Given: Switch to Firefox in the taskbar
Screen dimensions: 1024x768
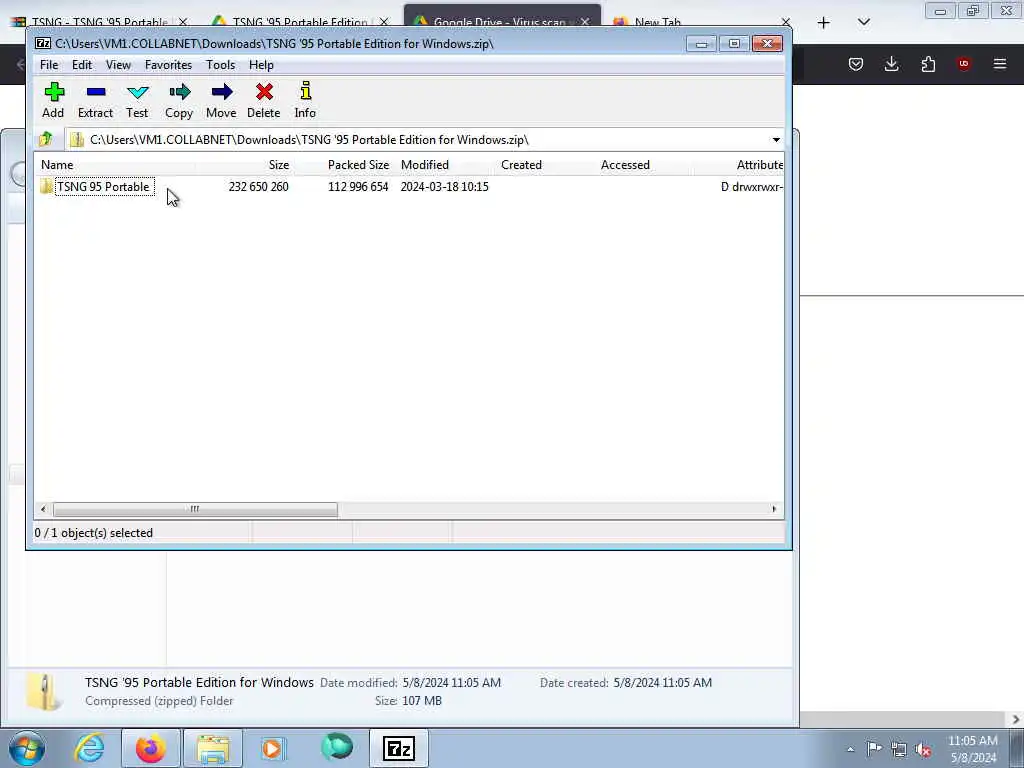Looking at the screenshot, I should (150, 748).
